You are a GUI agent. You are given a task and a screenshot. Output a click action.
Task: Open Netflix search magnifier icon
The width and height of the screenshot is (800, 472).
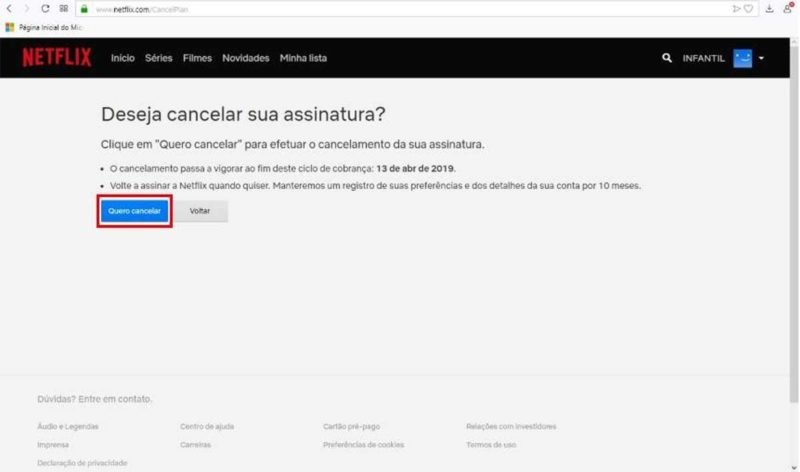[667, 59]
